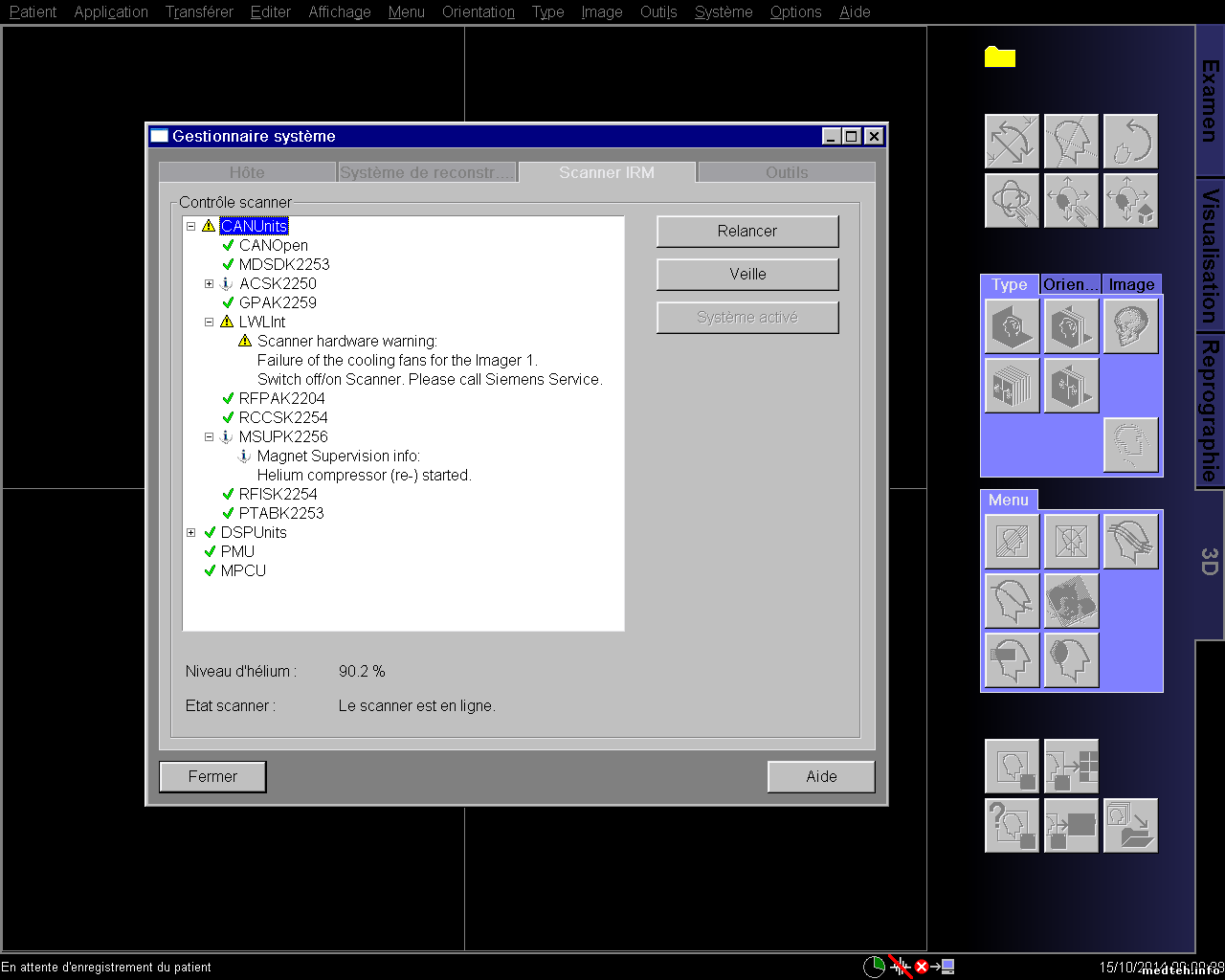The width and height of the screenshot is (1225, 980).
Task: Collapse the MSUPK2256 tree node
Action: click(x=210, y=437)
